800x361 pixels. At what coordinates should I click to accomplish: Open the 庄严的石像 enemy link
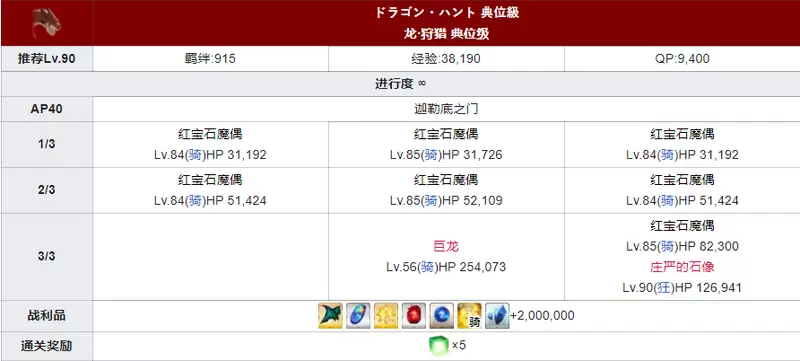[682, 267]
